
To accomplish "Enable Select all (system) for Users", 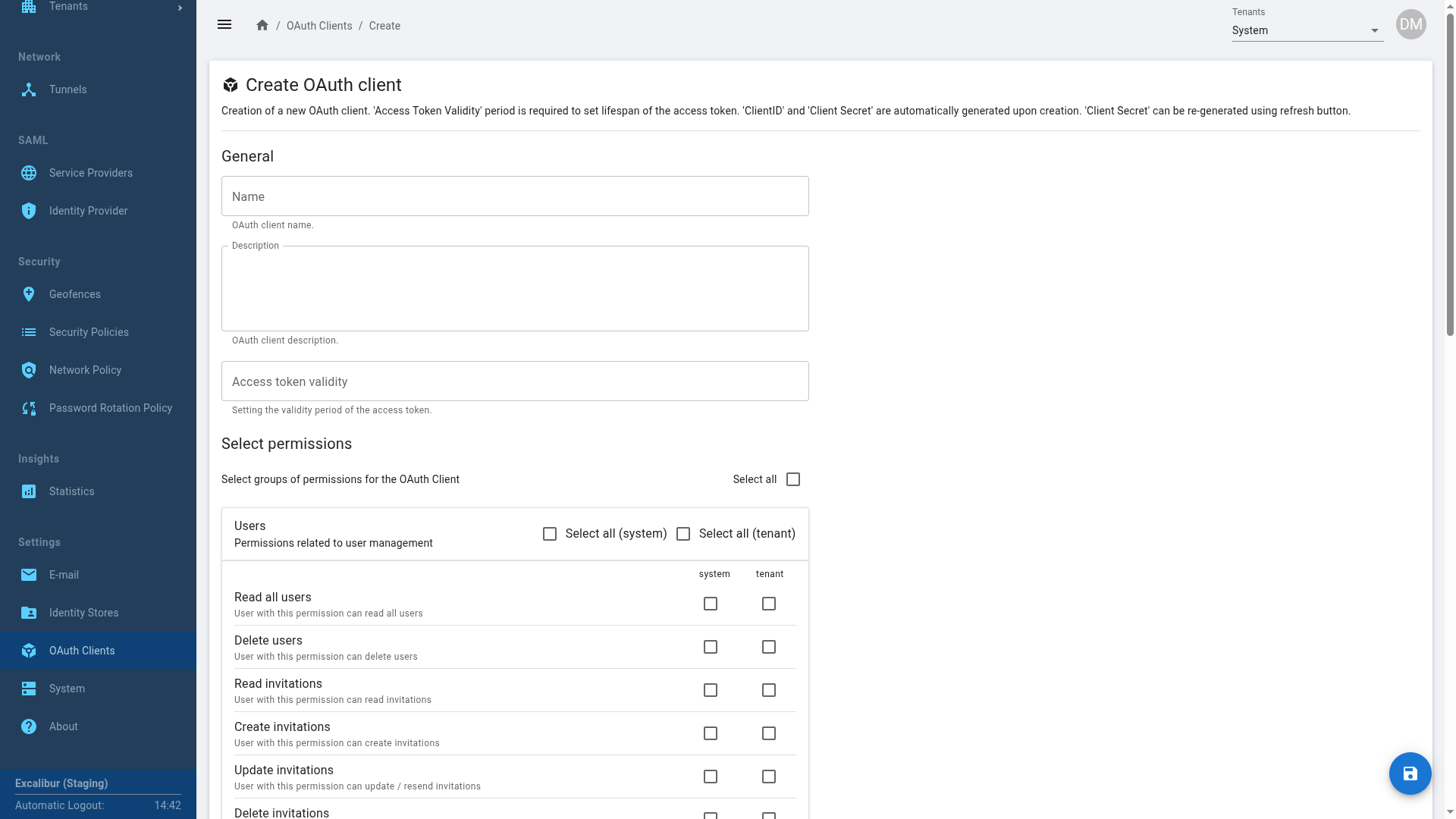I will [x=550, y=534].
